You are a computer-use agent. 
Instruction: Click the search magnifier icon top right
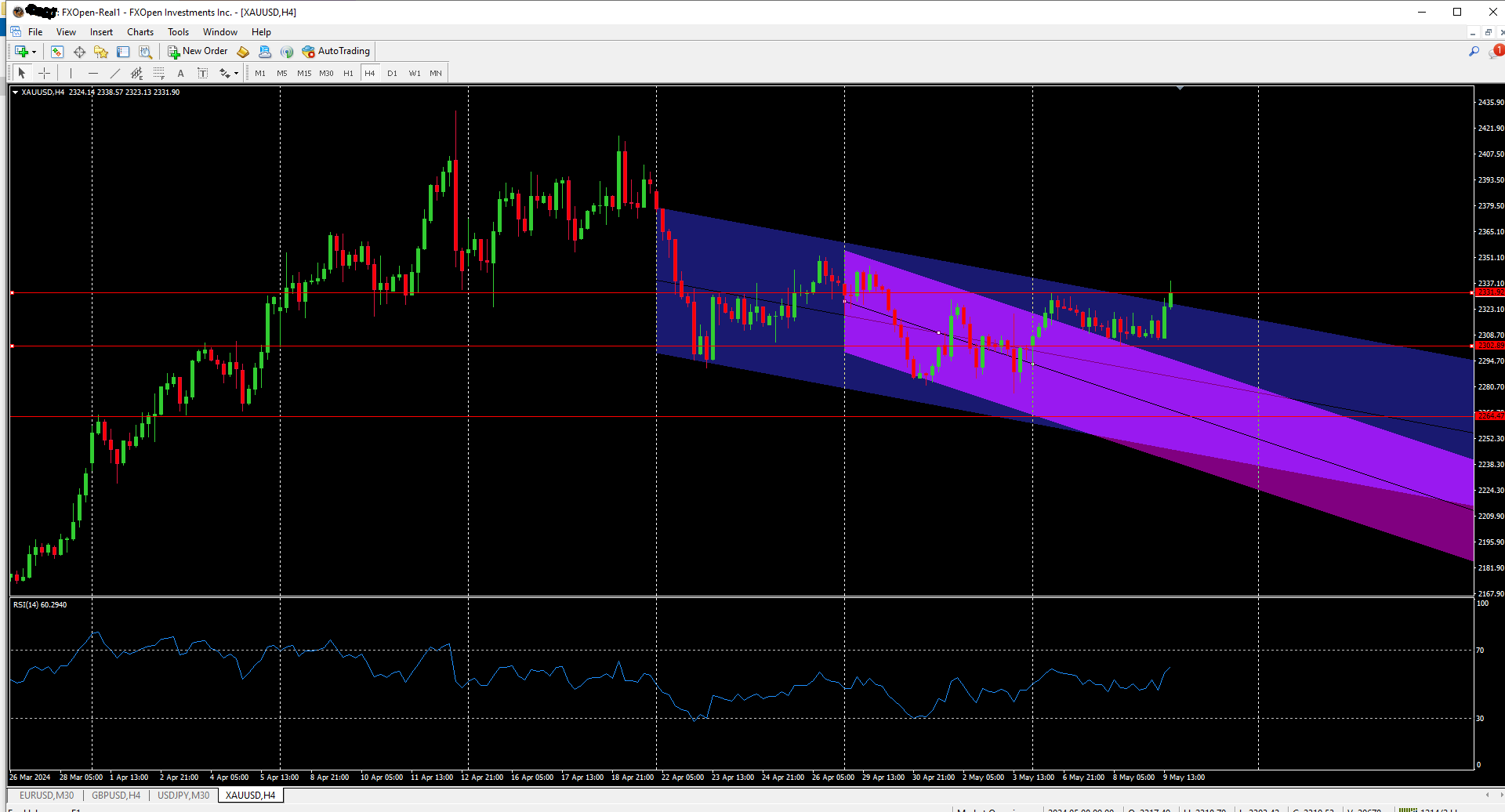[x=1474, y=52]
